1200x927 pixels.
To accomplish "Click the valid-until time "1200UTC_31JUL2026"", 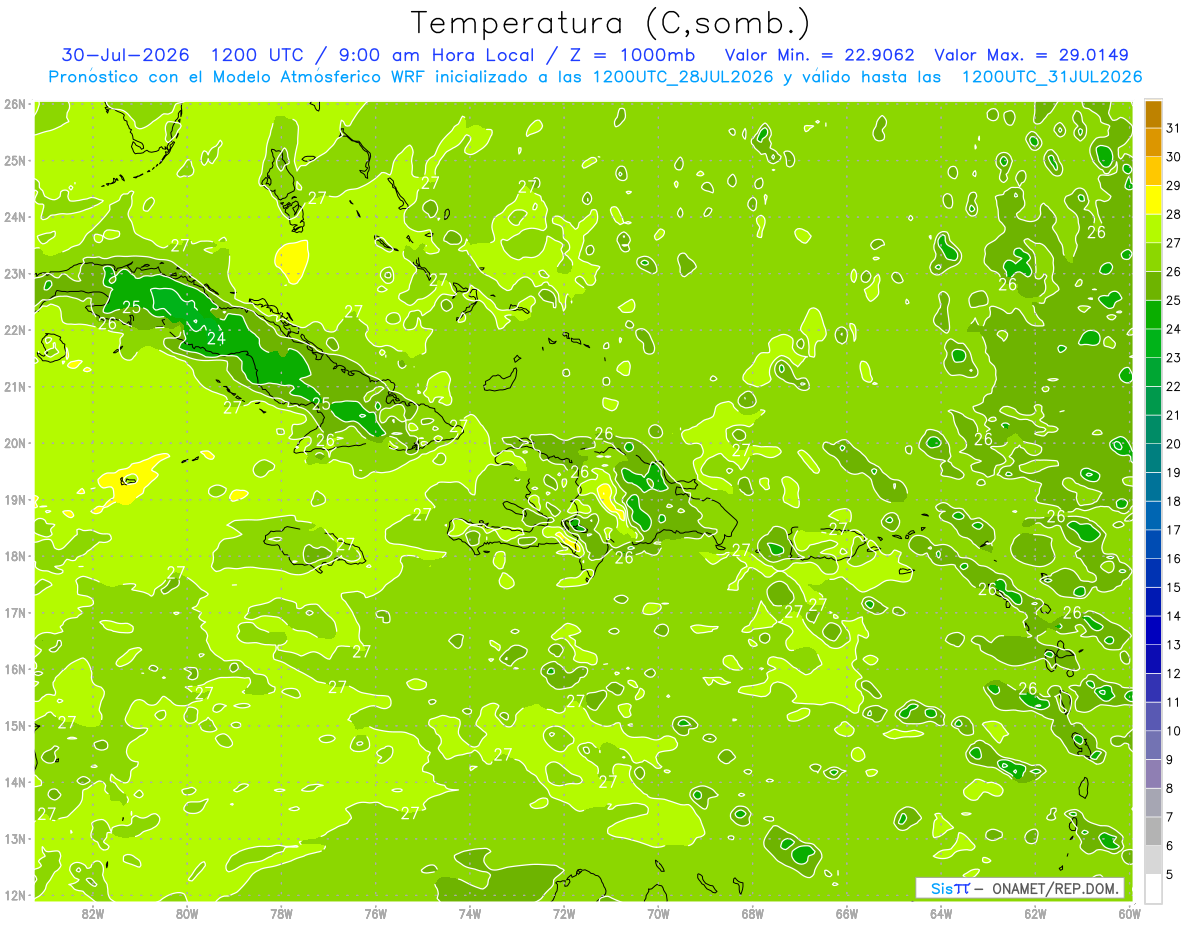I will coord(1052,77).
